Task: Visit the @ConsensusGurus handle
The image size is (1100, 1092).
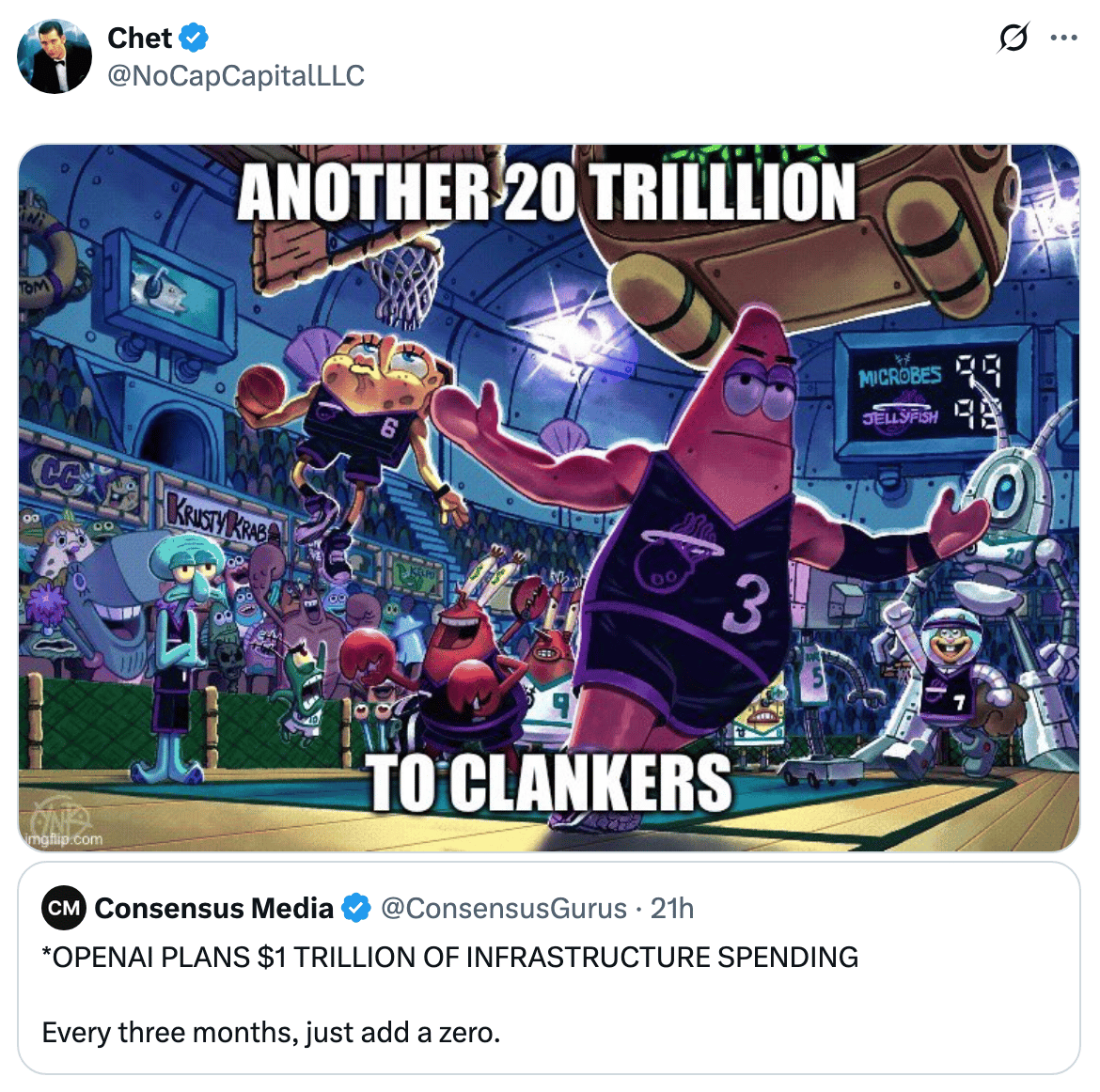Action: click(504, 908)
